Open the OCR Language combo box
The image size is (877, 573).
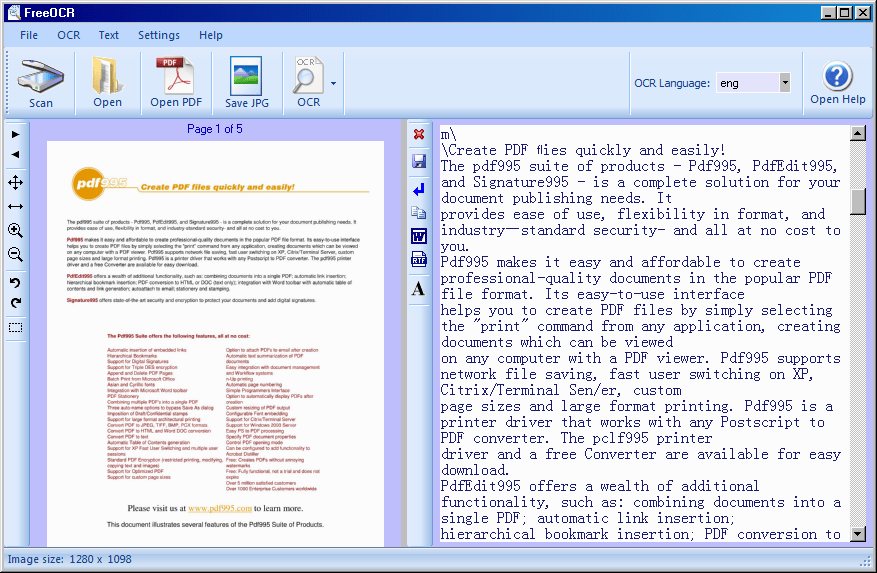coord(753,83)
